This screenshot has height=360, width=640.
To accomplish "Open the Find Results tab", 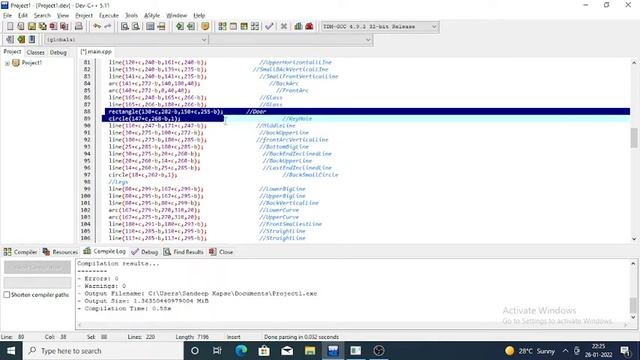I will (183, 252).
